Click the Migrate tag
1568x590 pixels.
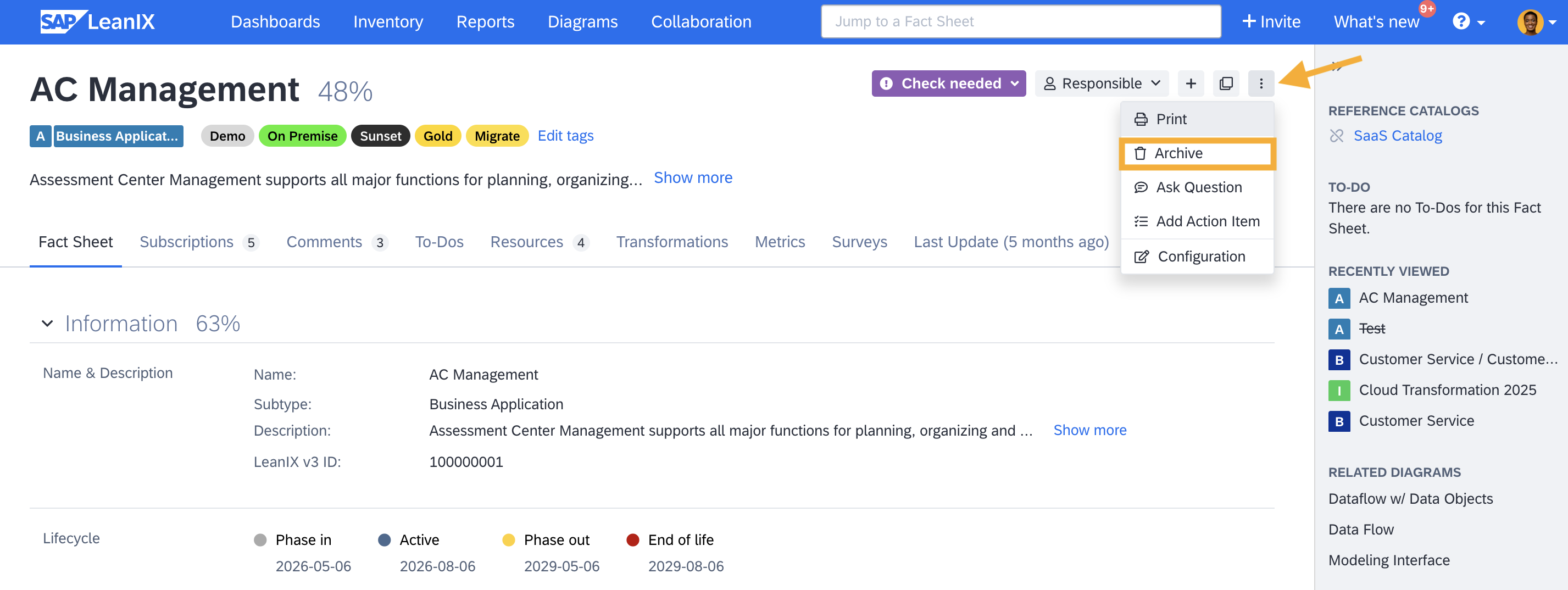tap(497, 136)
